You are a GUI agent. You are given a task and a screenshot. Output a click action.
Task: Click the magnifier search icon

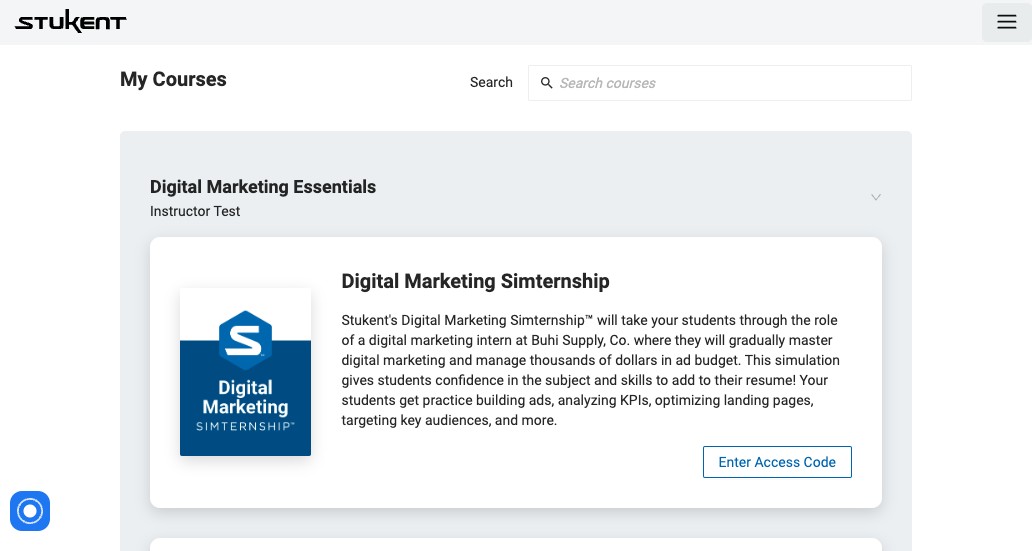click(x=547, y=83)
